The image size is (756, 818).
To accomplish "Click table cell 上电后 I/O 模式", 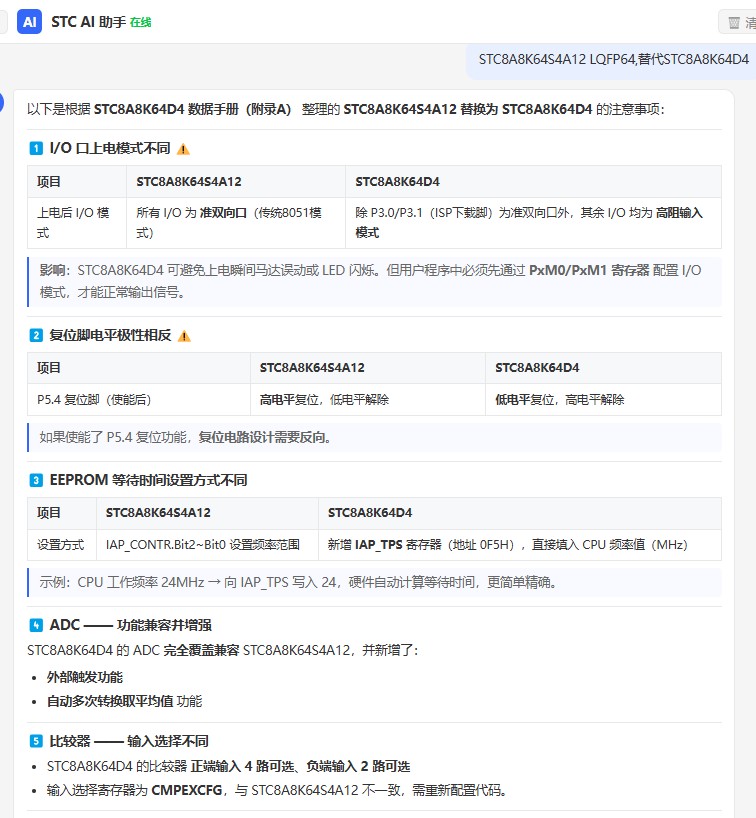I will pyautogui.click(x=77, y=223).
